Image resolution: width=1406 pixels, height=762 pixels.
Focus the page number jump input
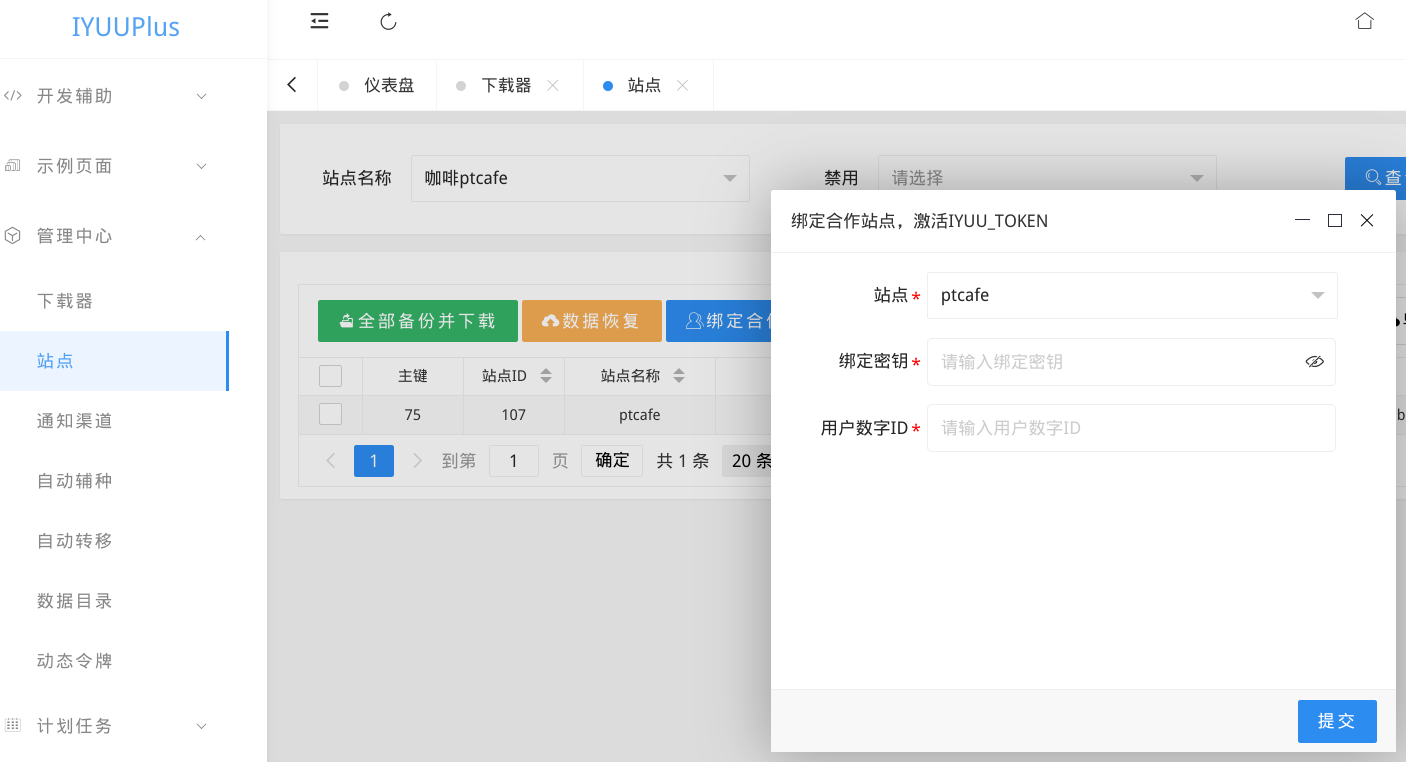pos(514,461)
